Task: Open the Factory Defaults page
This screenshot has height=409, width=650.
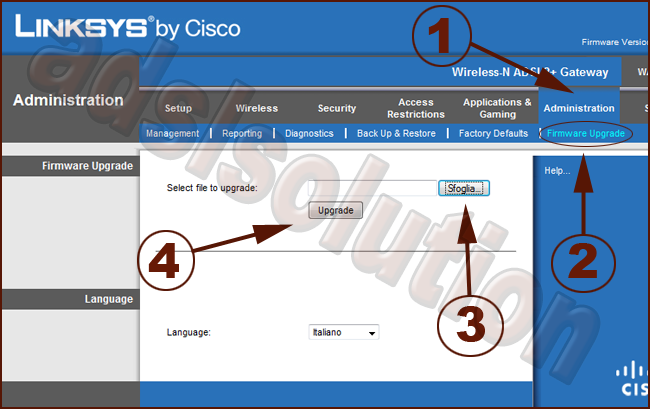Action: (x=493, y=133)
